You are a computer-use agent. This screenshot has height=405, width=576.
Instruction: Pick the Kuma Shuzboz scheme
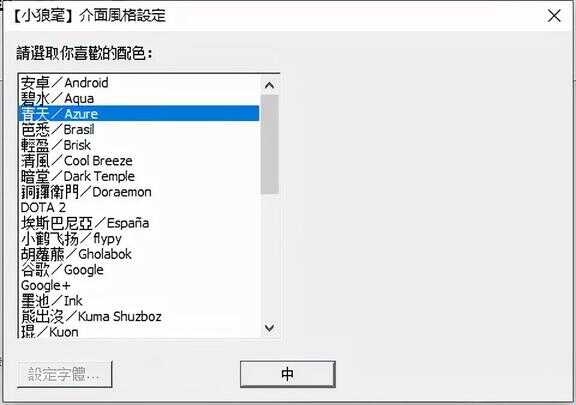coord(139,316)
